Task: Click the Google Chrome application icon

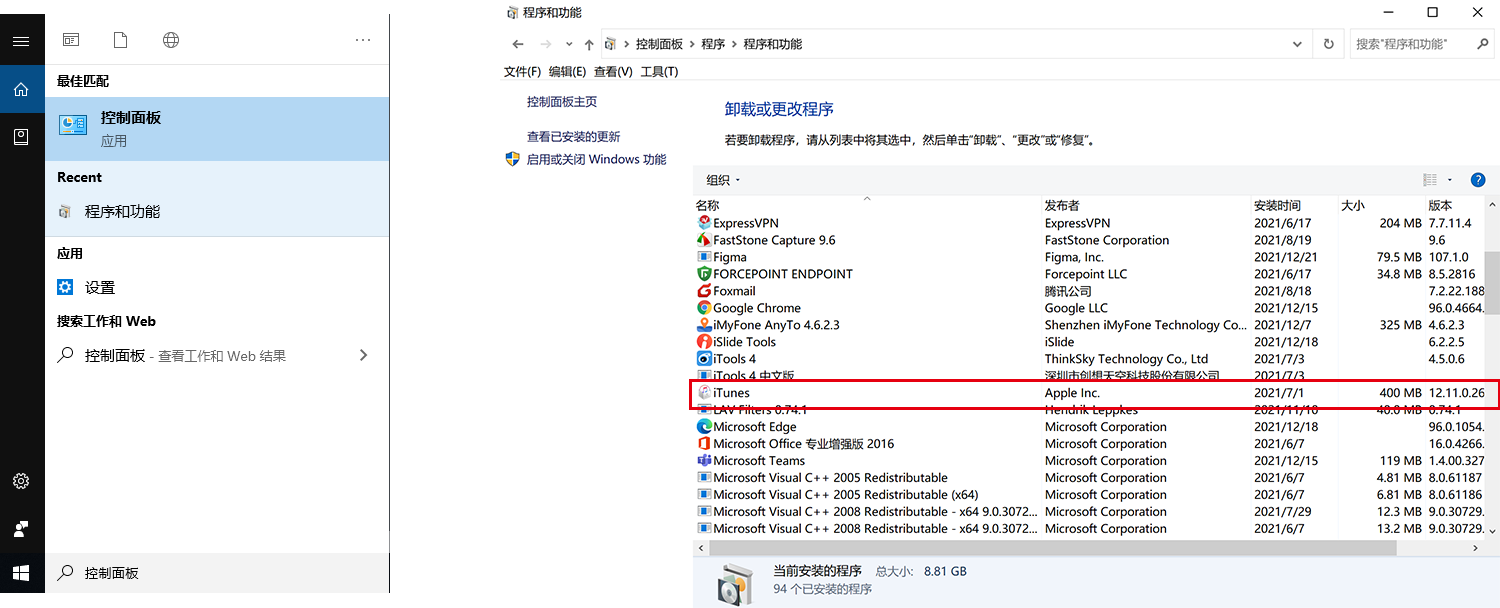Action: point(704,307)
